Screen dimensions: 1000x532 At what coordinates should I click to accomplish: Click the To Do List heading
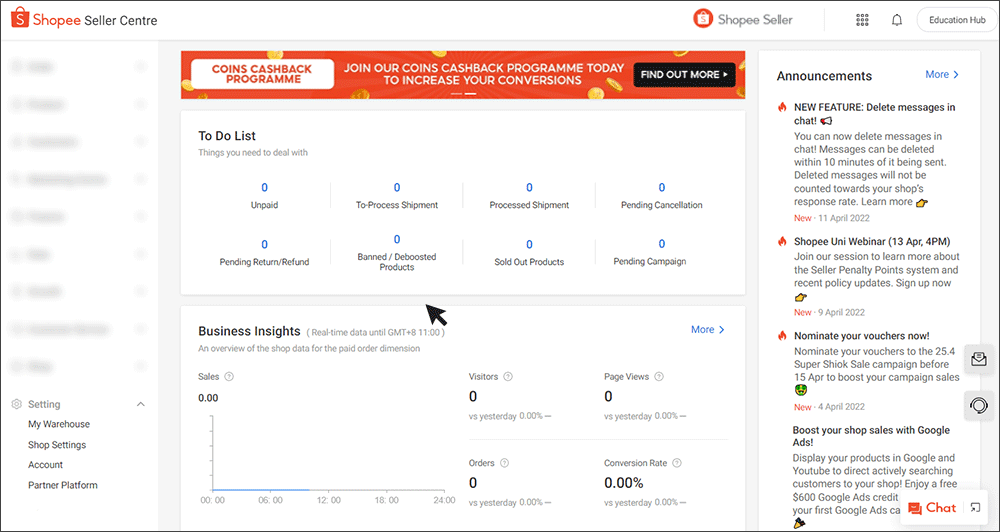pyautogui.click(x=227, y=136)
